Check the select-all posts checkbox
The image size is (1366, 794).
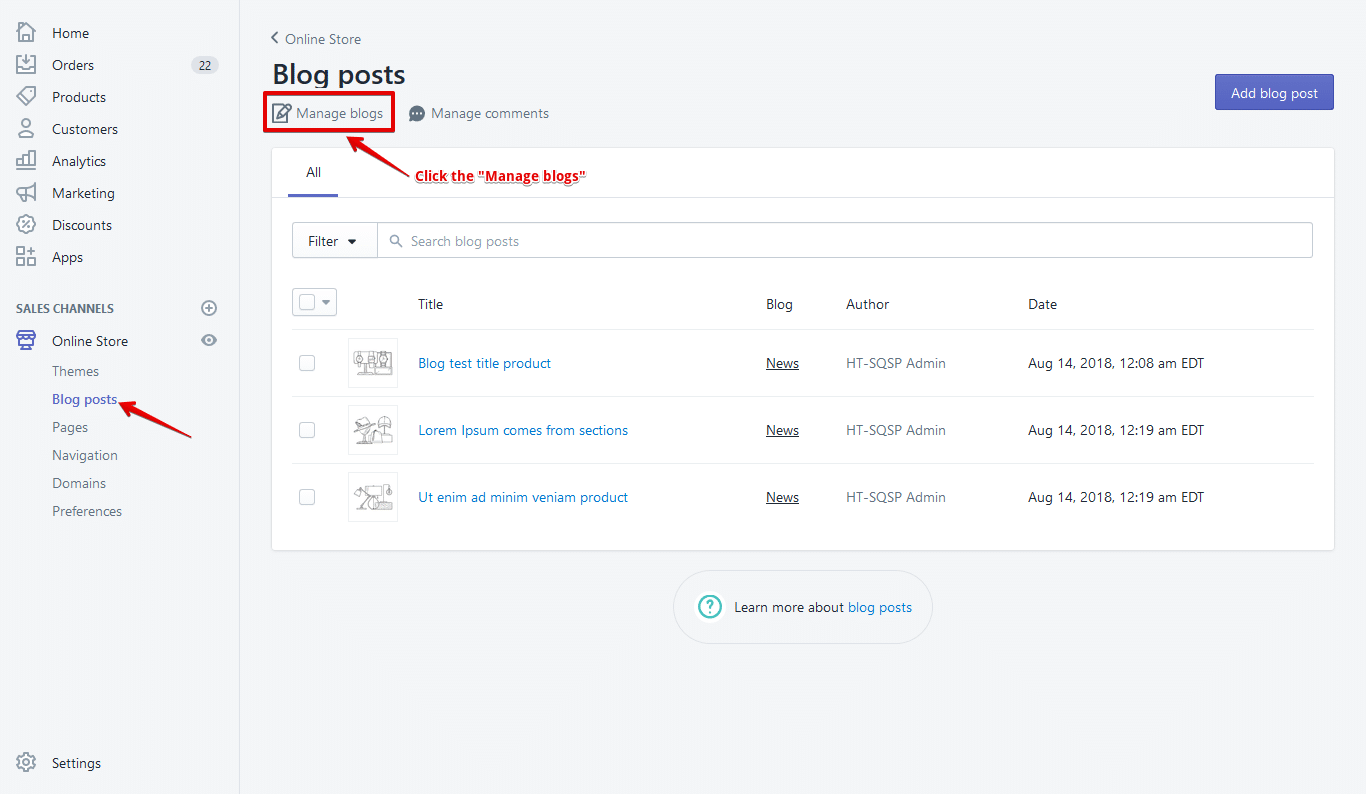[307, 301]
